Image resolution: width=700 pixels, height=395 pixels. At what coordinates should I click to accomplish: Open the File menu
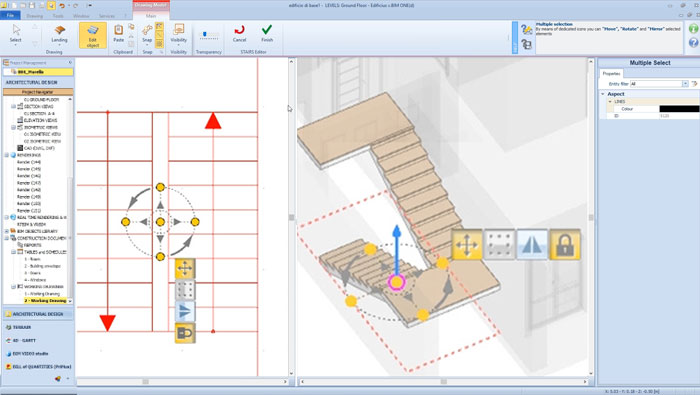pyautogui.click(x=10, y=16)
